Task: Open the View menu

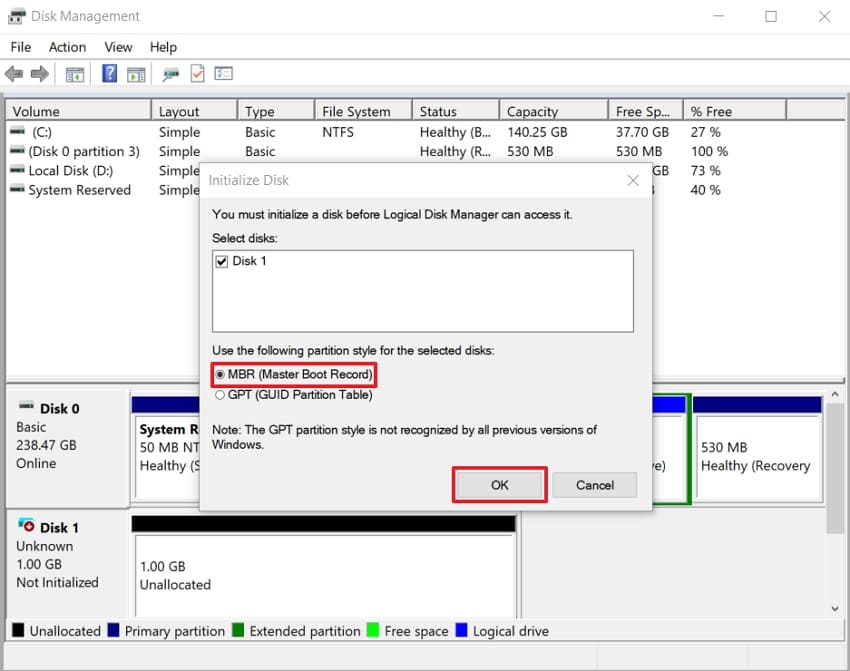Action: click(x=118, y=47)
